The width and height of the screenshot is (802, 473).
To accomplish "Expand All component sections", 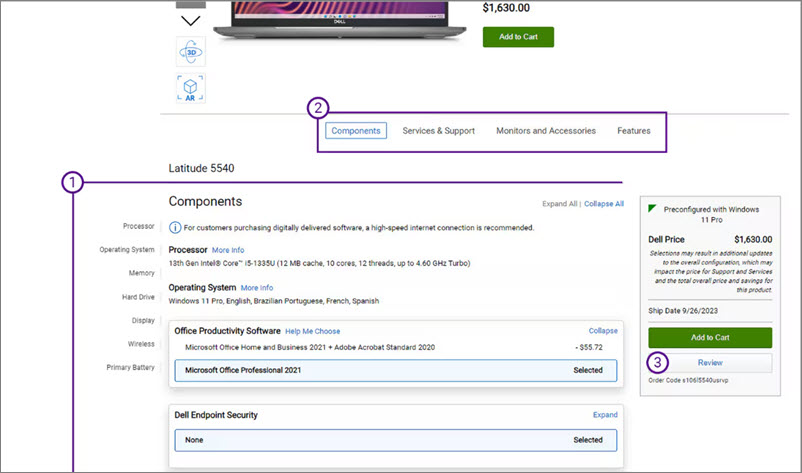I will [558, 203].
